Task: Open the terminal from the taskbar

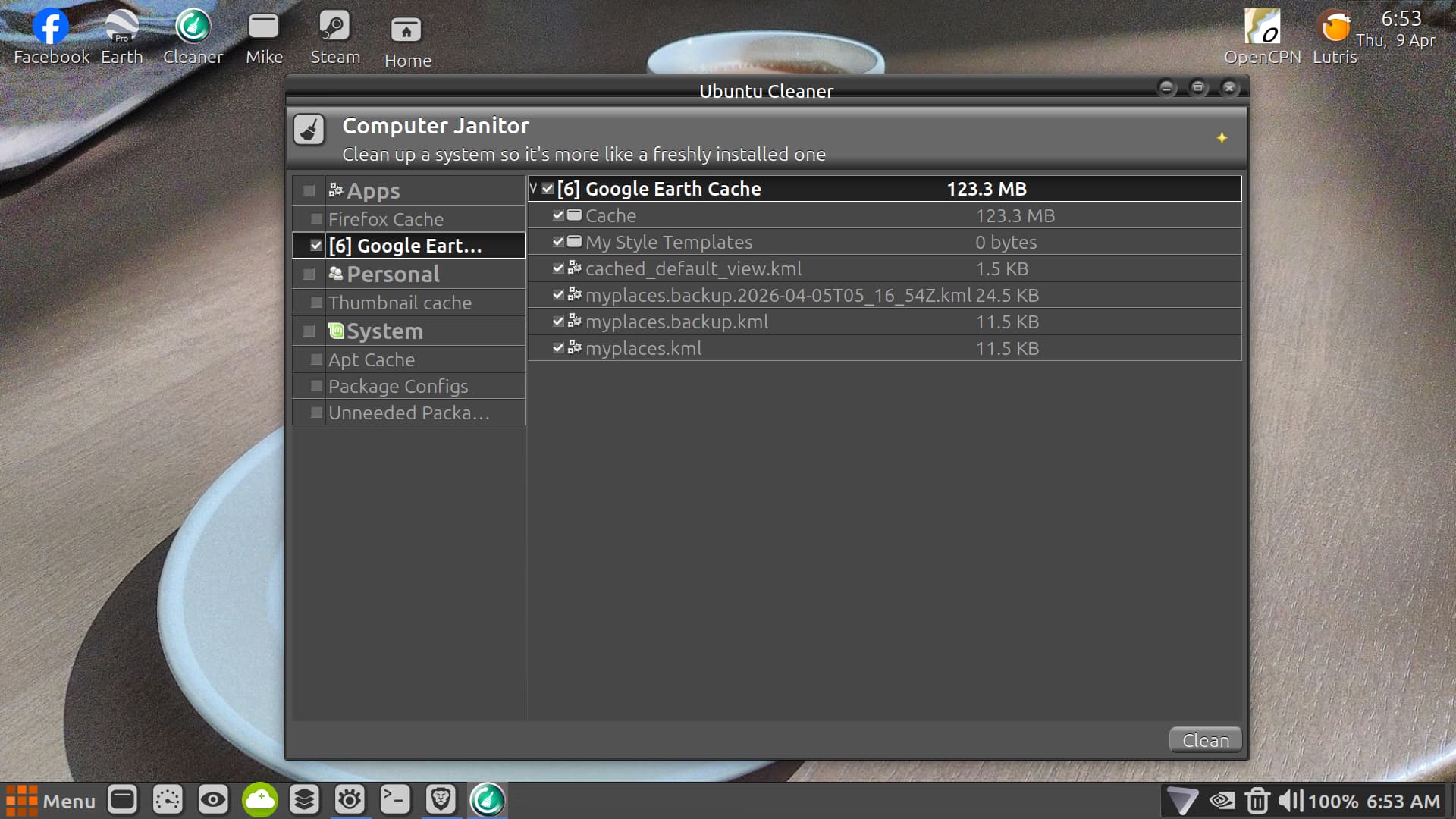Action: pyautogui.click(x=395, y=800)
